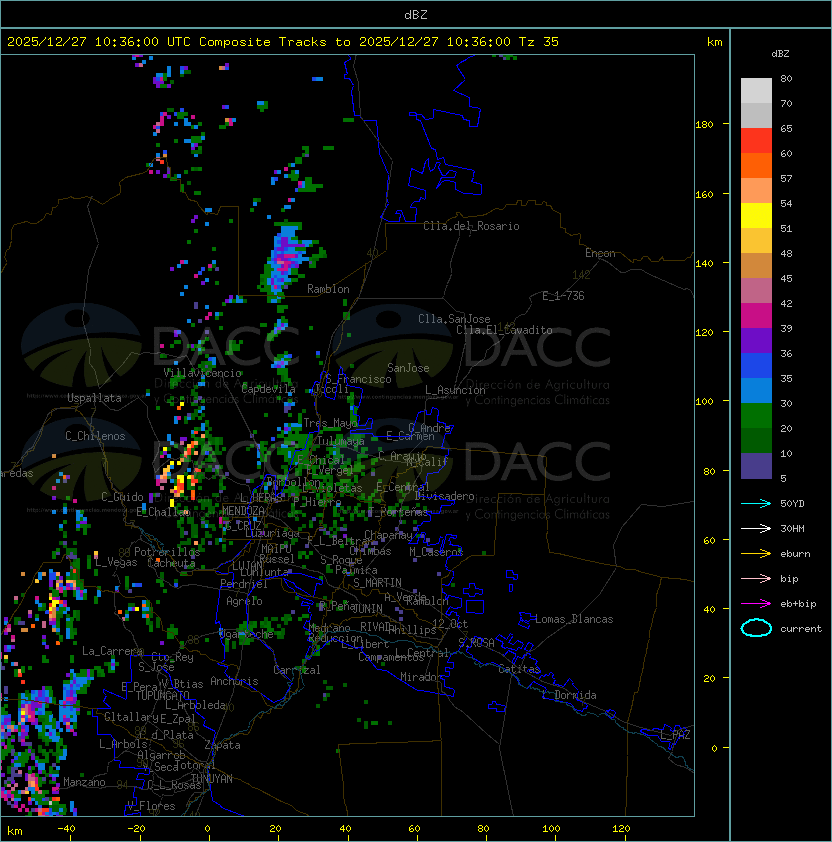Click the cyan 50YD arrow in legend

(x=756, y=503)
